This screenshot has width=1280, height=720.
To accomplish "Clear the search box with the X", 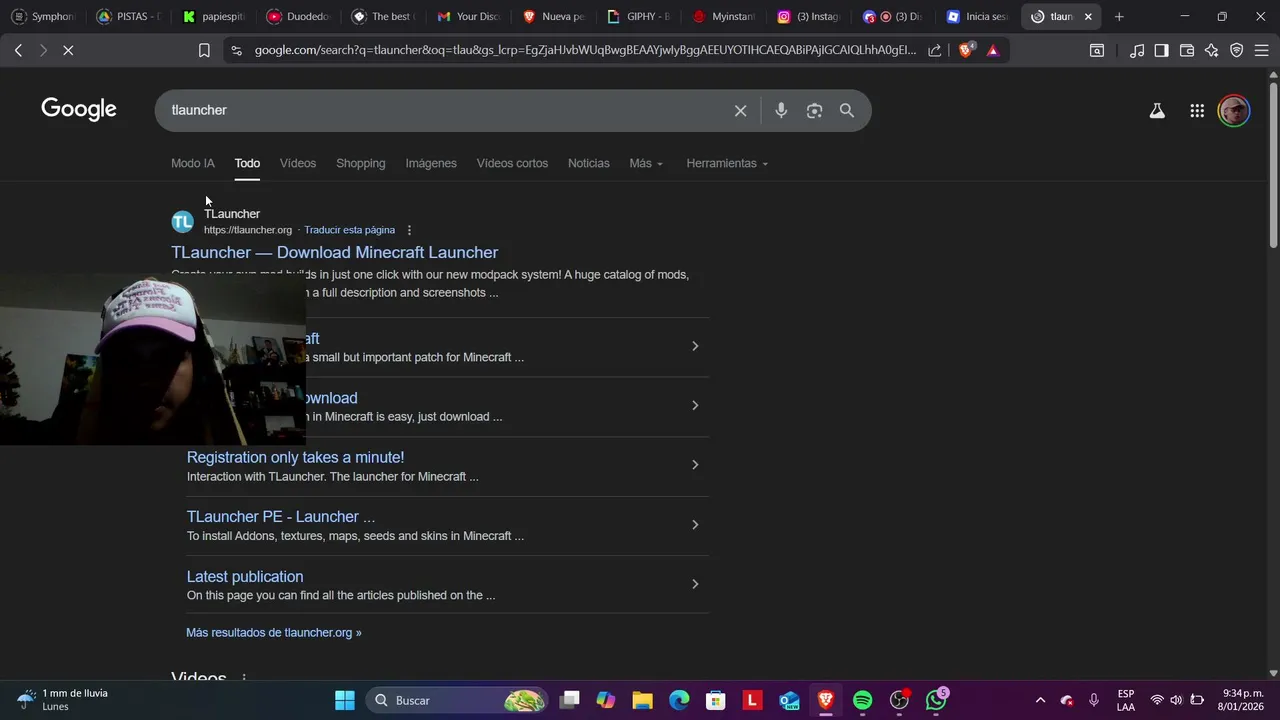I will pos(740,111).
